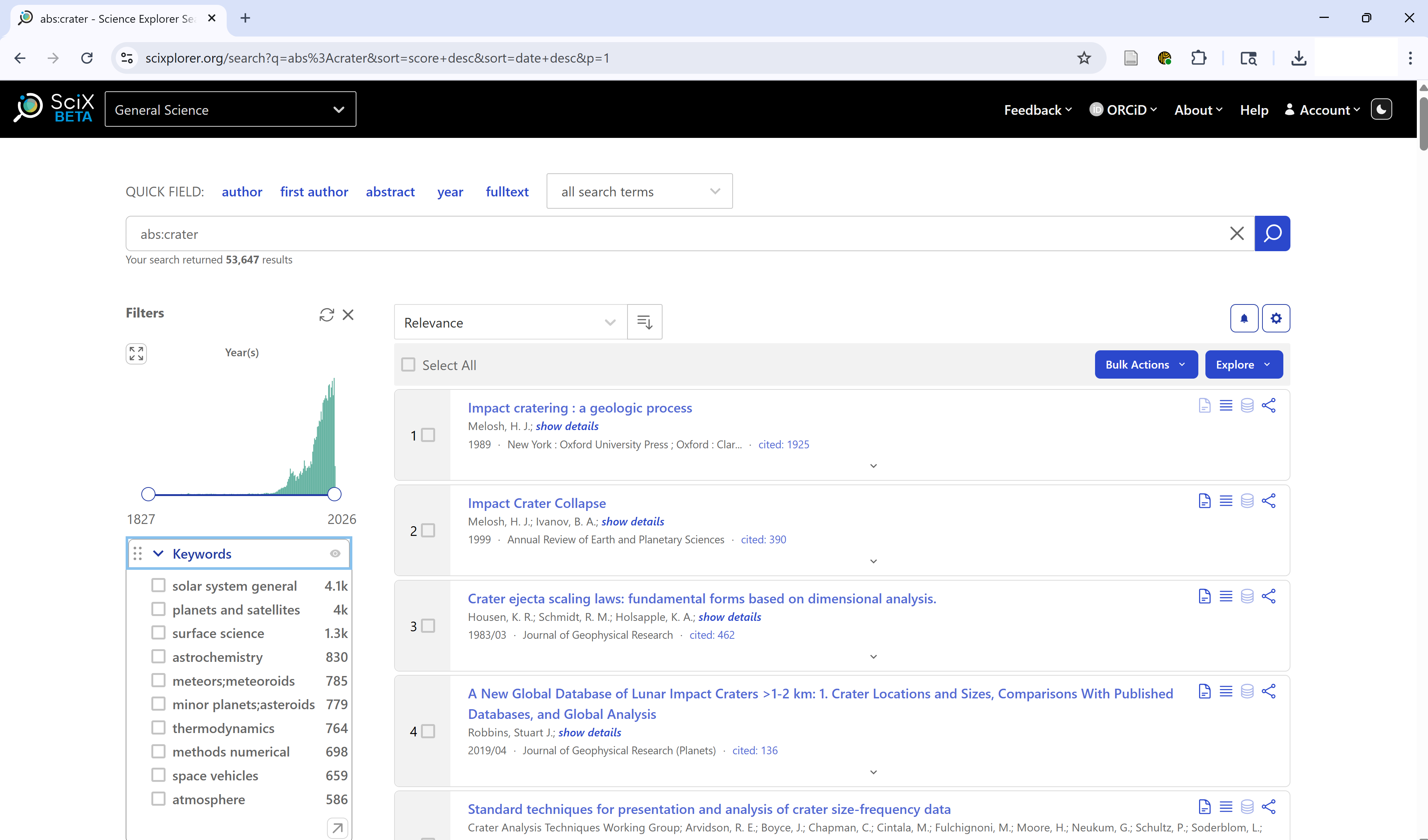Close the Filters panel

(x=348, y=315)
